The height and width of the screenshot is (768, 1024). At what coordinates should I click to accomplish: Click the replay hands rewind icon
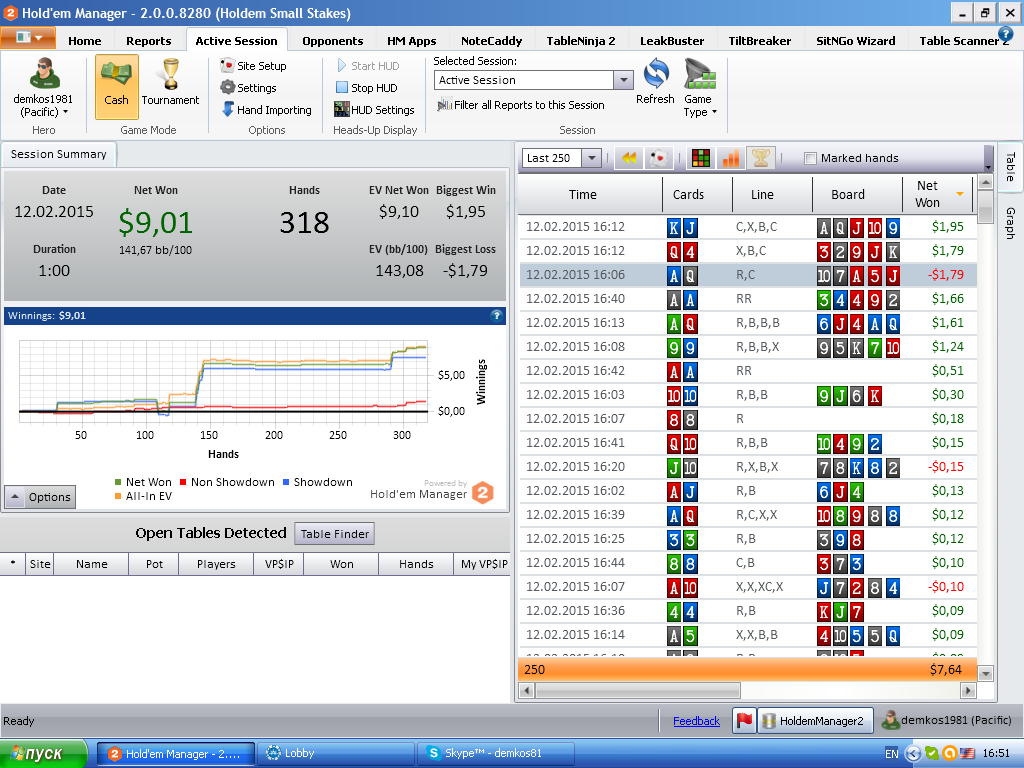pyautogui.click(x=629, y=158)
